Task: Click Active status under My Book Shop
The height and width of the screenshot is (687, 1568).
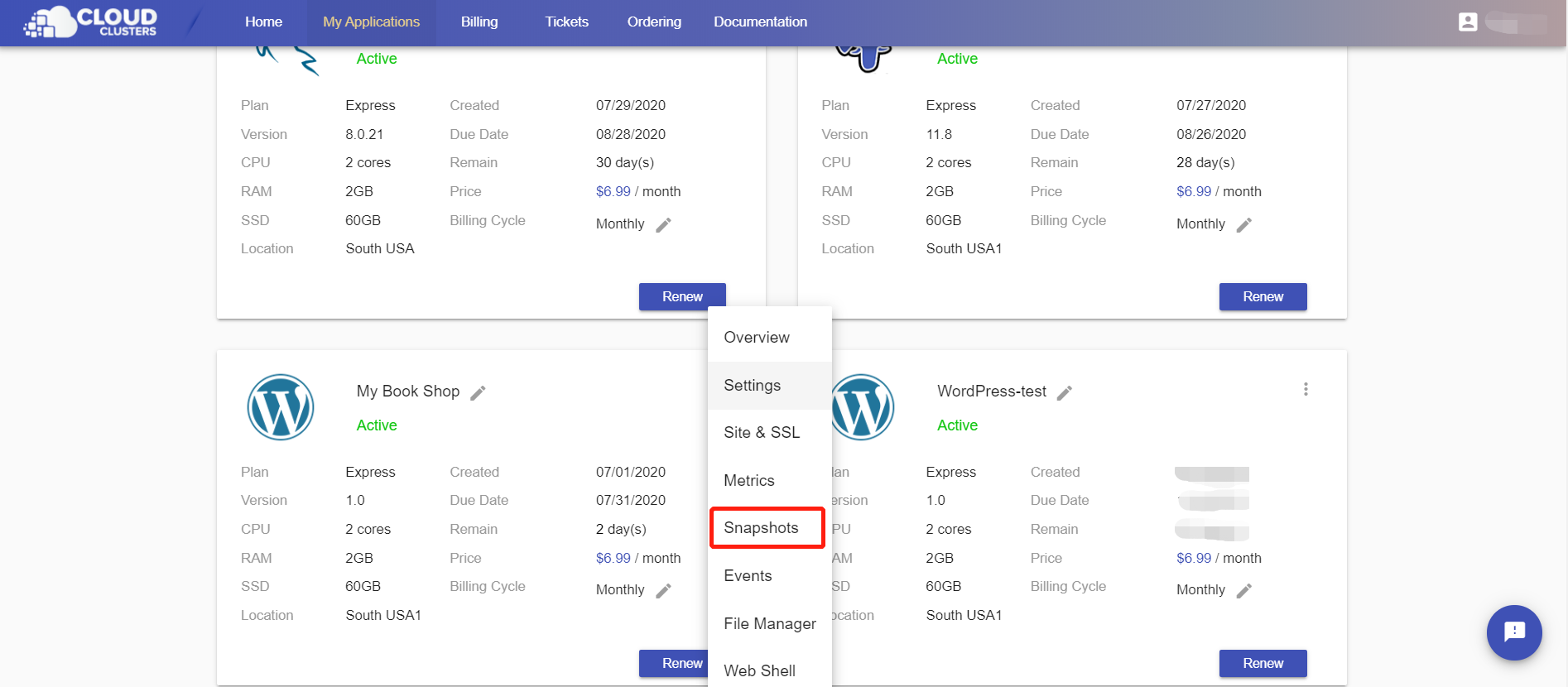Action: (x=377, y=425)
